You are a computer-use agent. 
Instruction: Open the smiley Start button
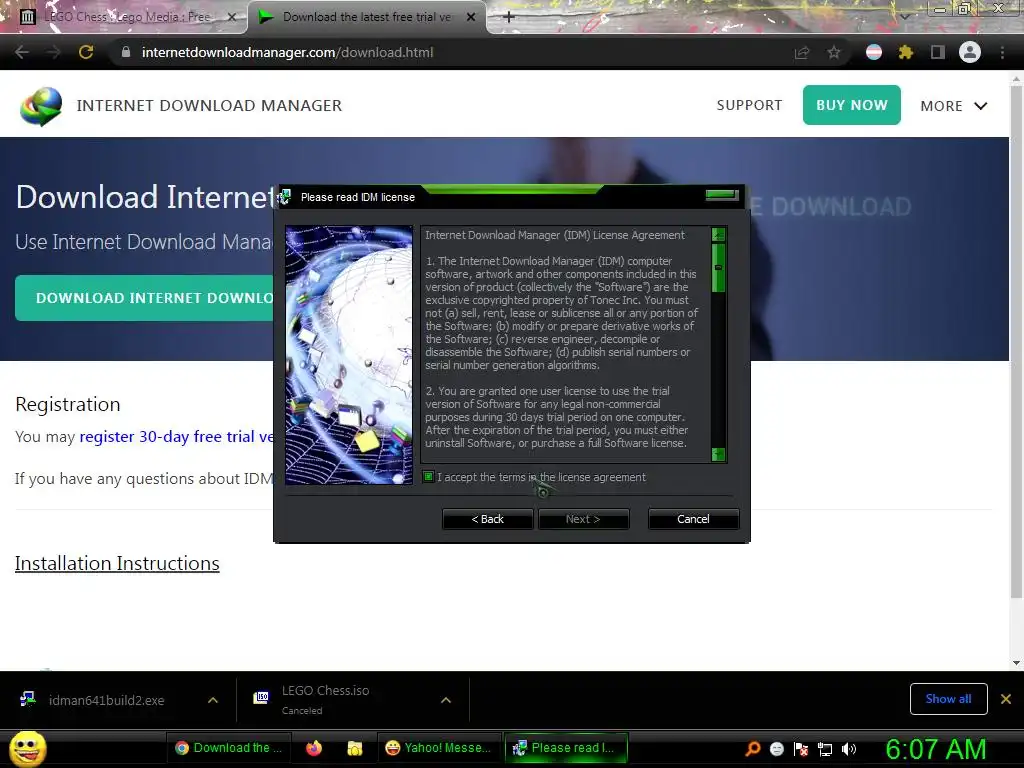click(27, 748)
